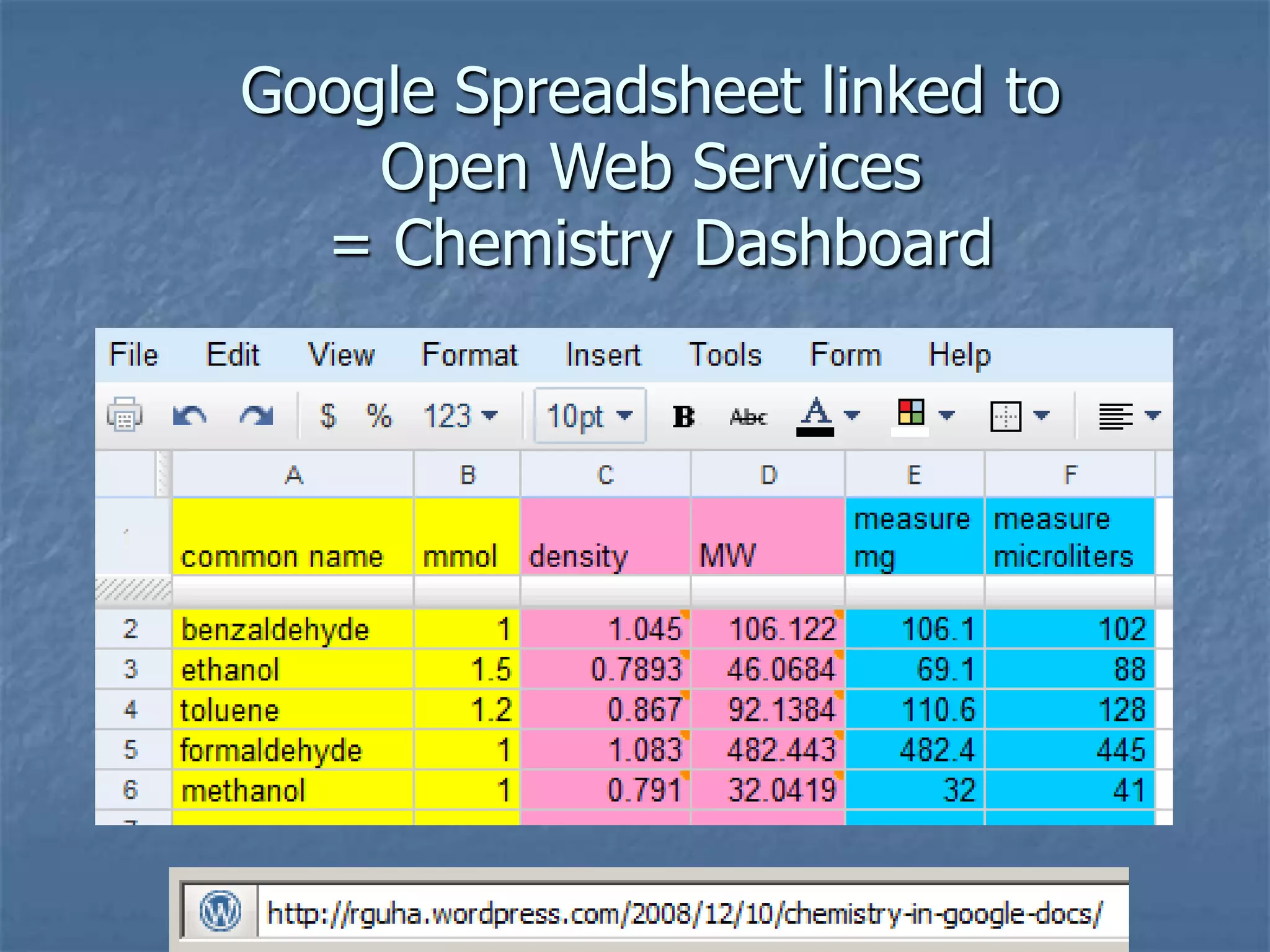1270x952 pixels.
Task: Toggle strikethrough with the Abc icon
Action: 748,417
